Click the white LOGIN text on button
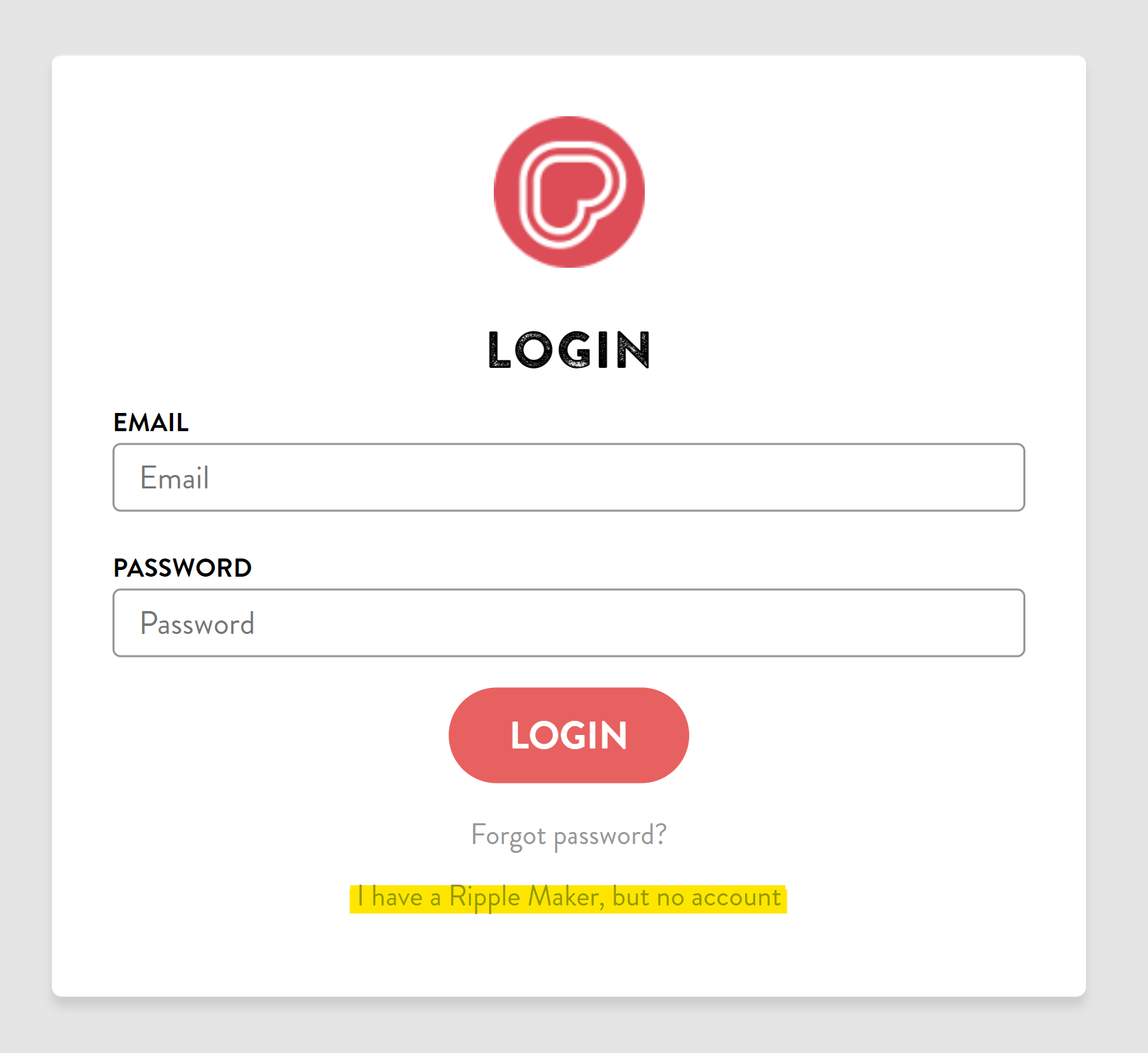Viewport: 1148px width, 1053px height. (x=569, y=735)
